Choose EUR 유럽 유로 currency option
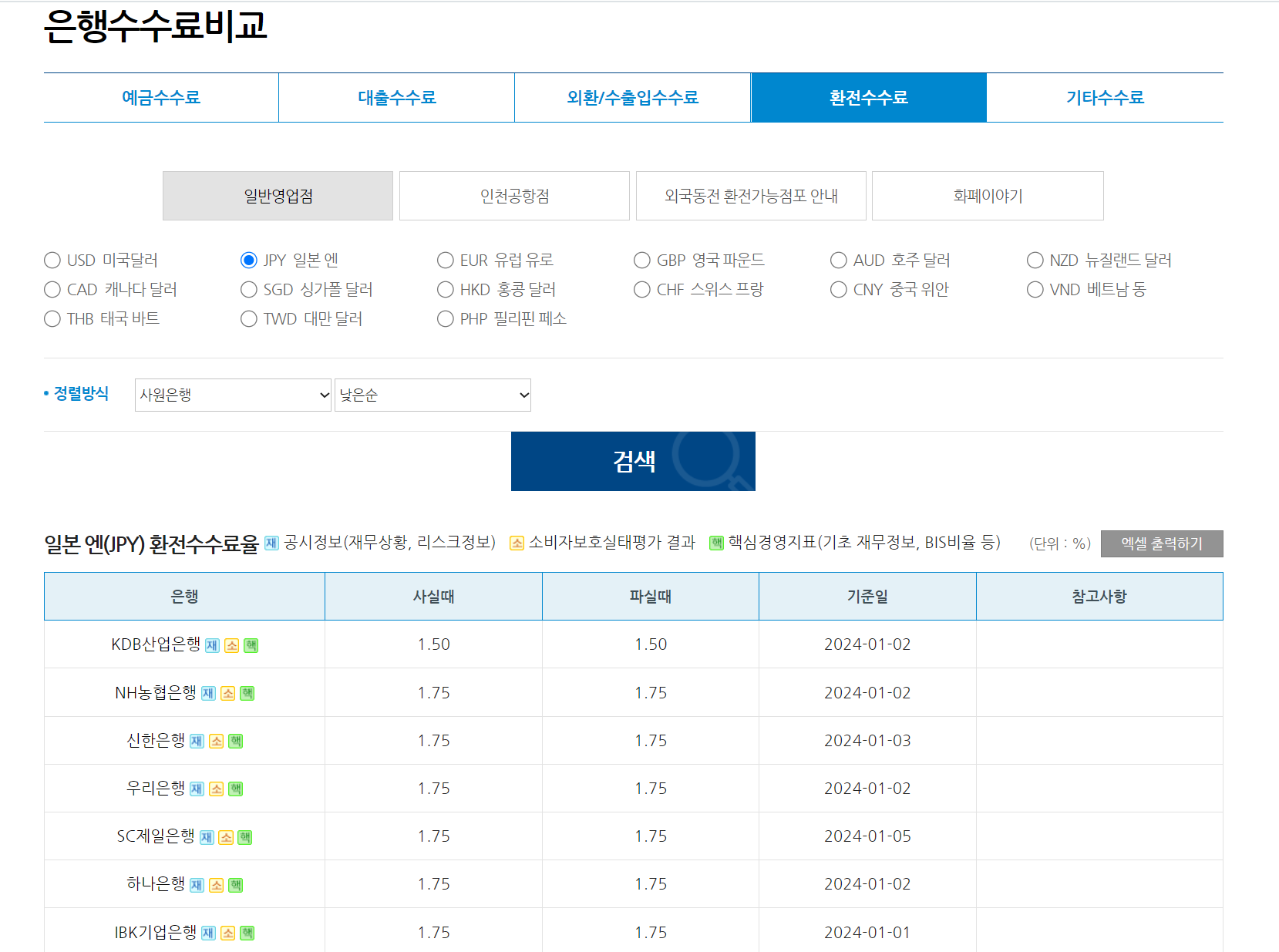The height and width of the screenshot is (952, 1279). pyautogui.click(x=446, y=261)
